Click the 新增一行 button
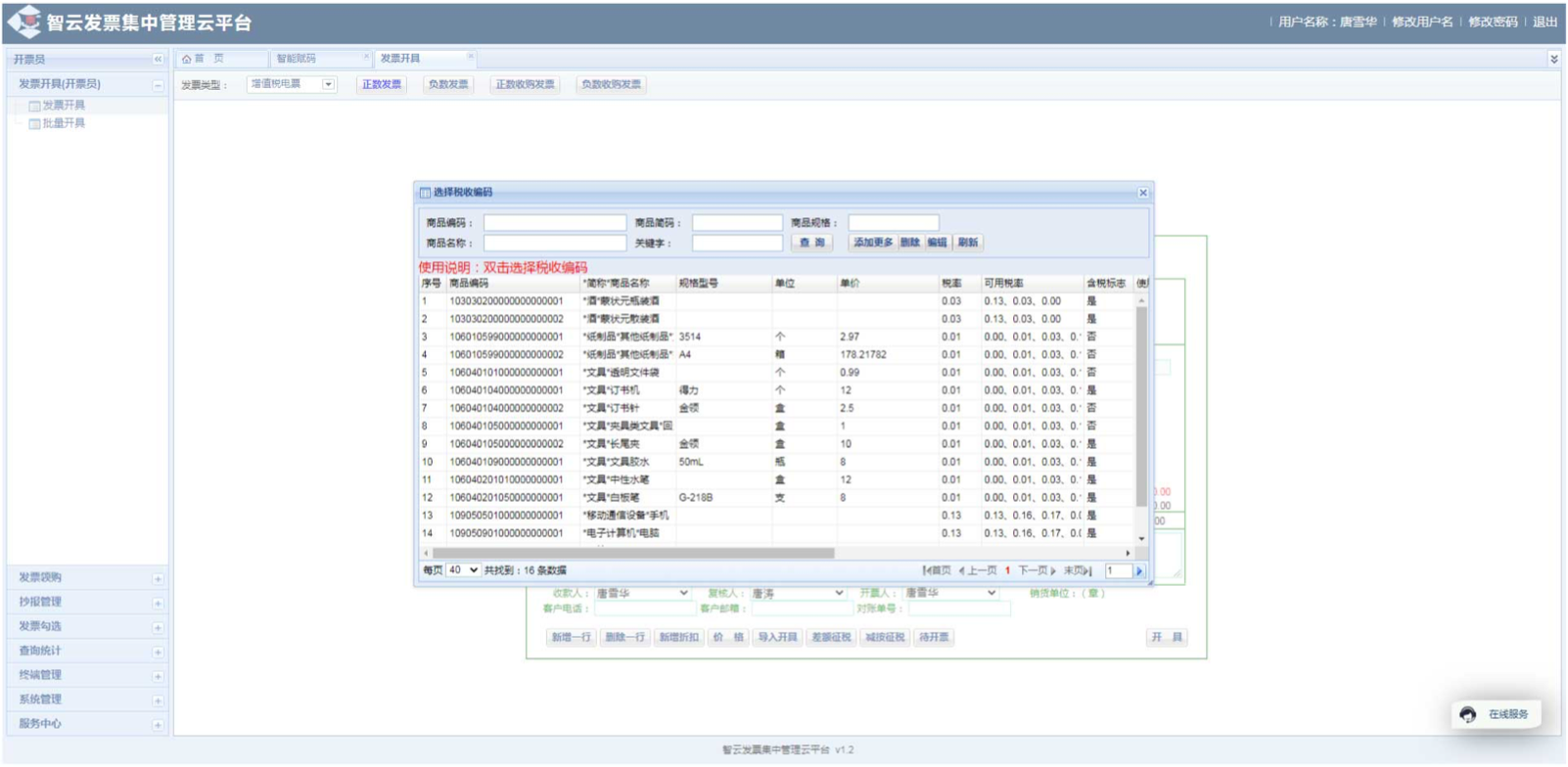This screenshot has height=767, width=1568. pyautogui.click(x=571, y=637)
